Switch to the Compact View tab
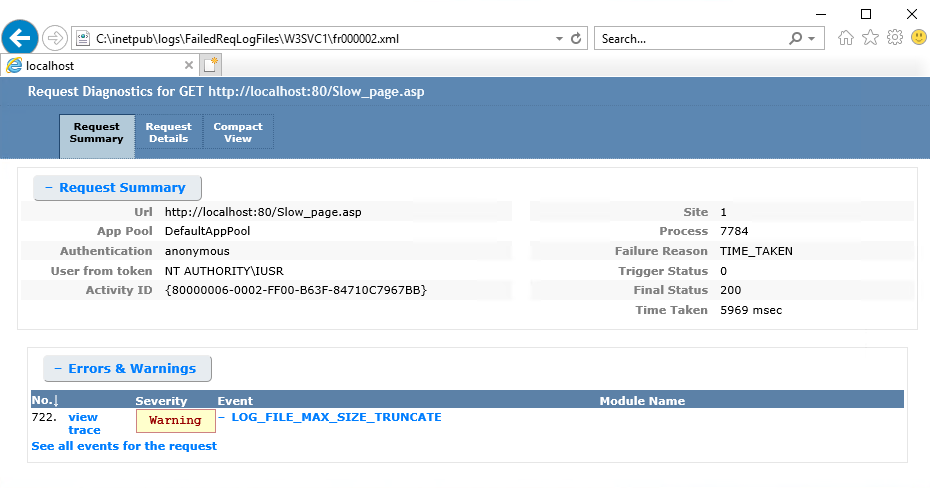This screenshot has height=488, width=930. tap(238, 133)
